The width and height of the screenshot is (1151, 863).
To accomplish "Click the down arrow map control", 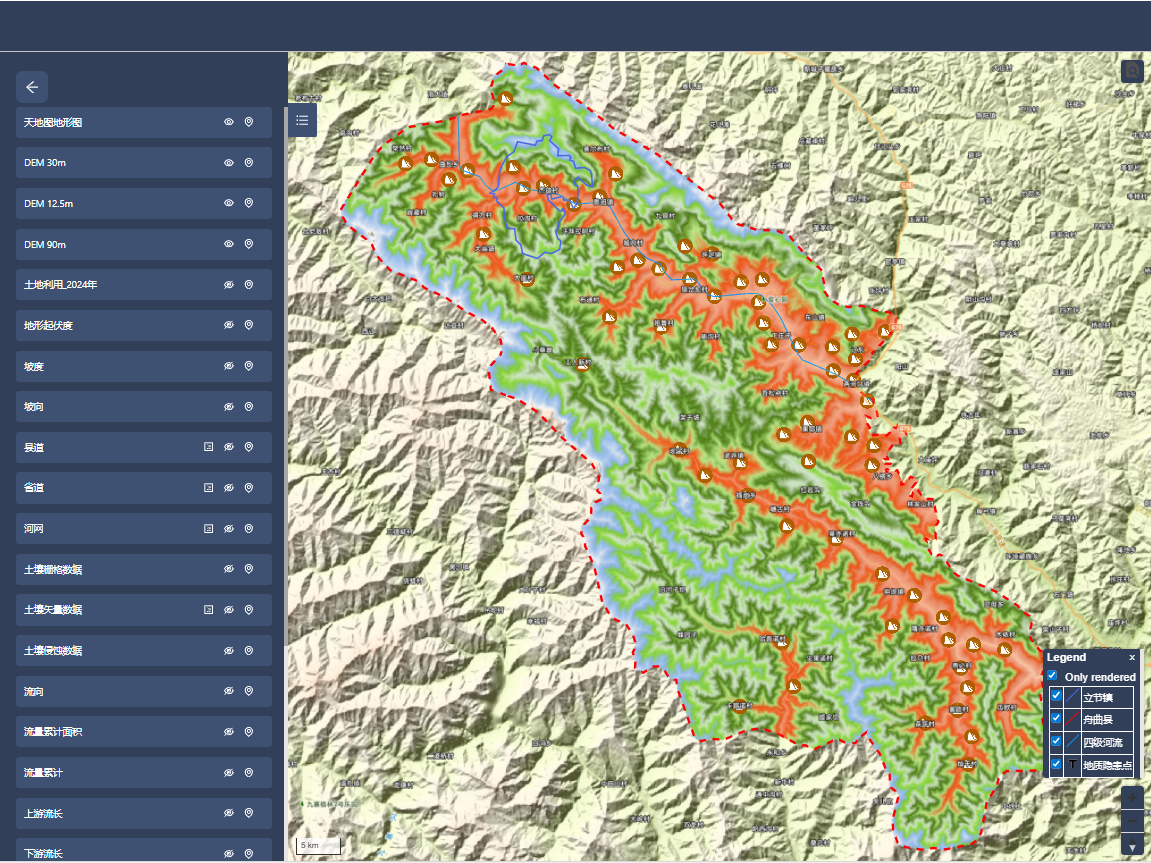I will coord(1132,847).
